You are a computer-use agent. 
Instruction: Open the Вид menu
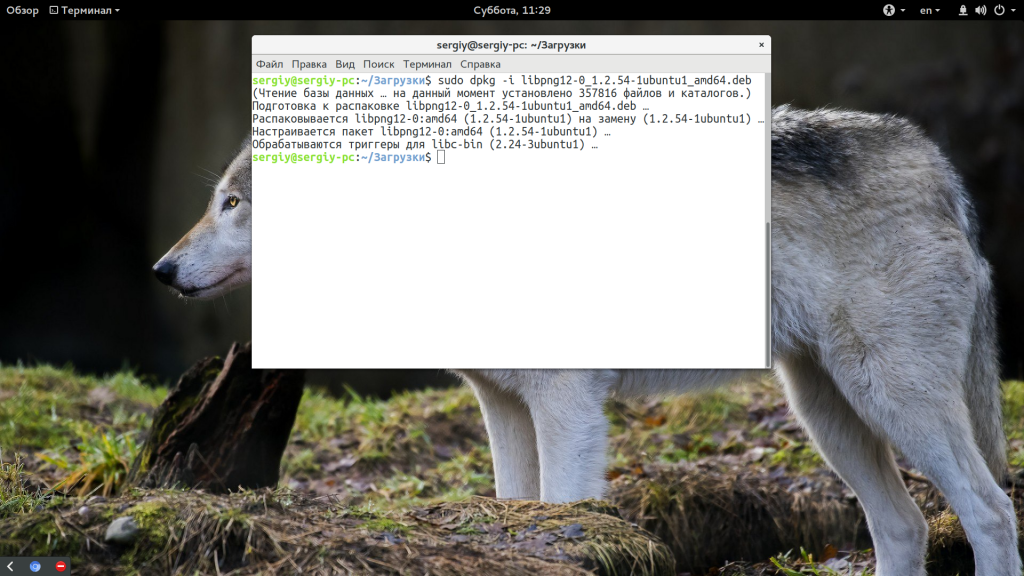pos(345,64)
